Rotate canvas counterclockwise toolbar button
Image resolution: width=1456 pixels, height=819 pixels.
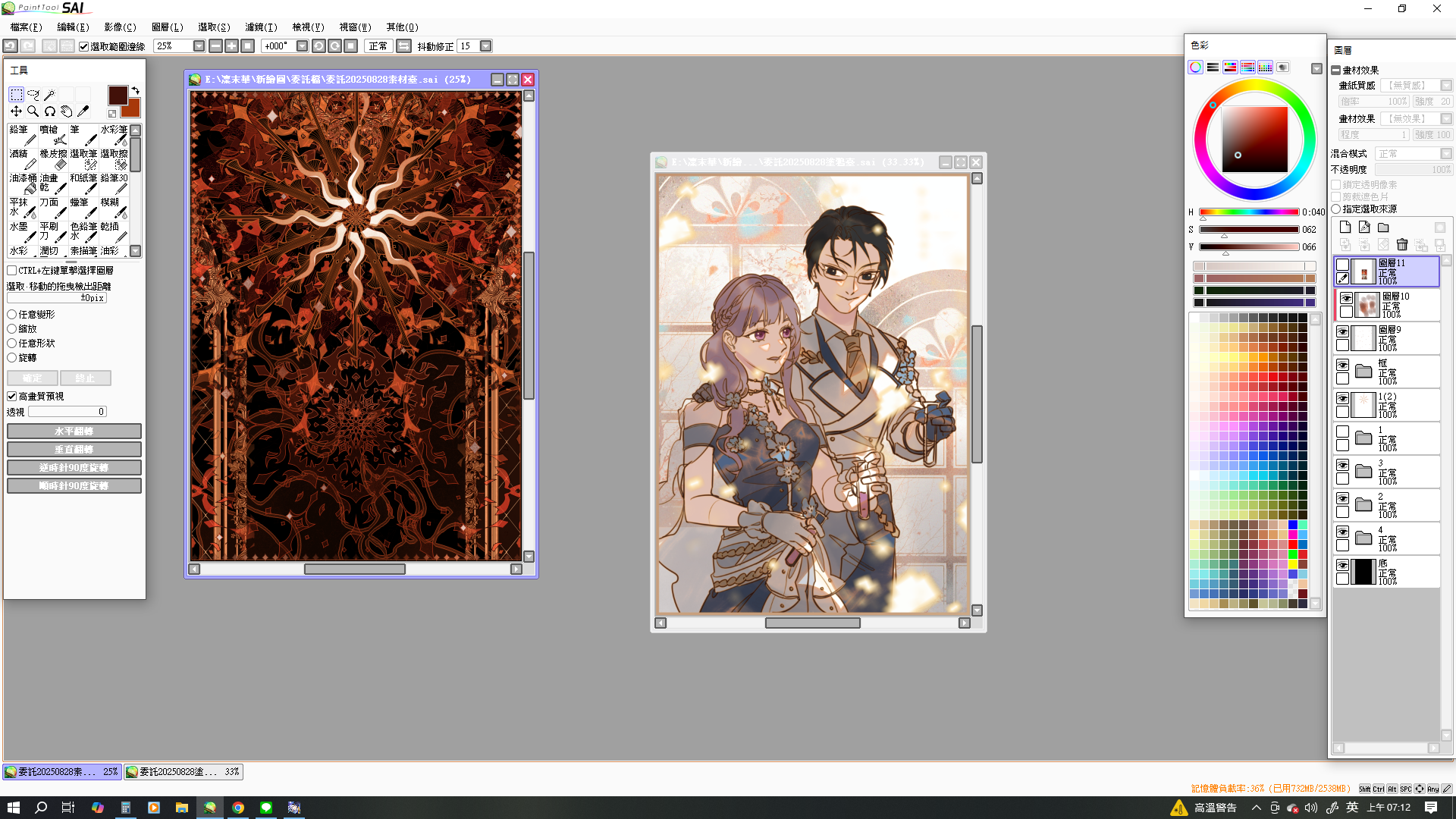click(318, 46)
